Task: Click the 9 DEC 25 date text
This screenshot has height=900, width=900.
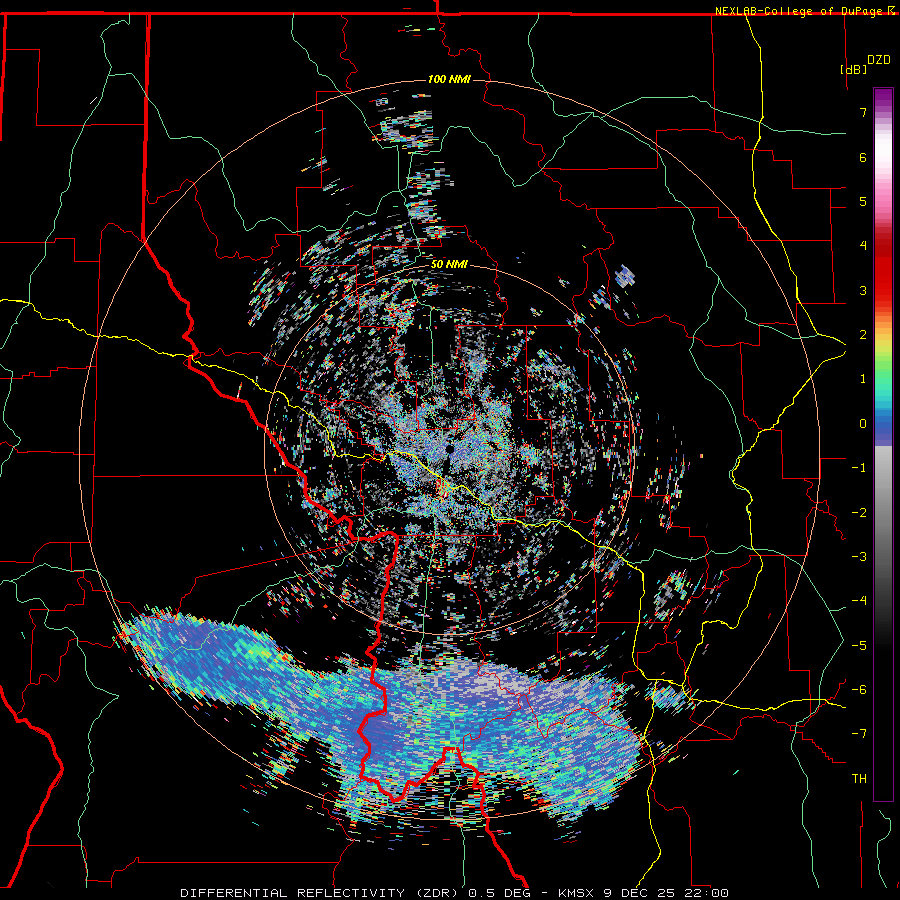Action: (639, 893)
